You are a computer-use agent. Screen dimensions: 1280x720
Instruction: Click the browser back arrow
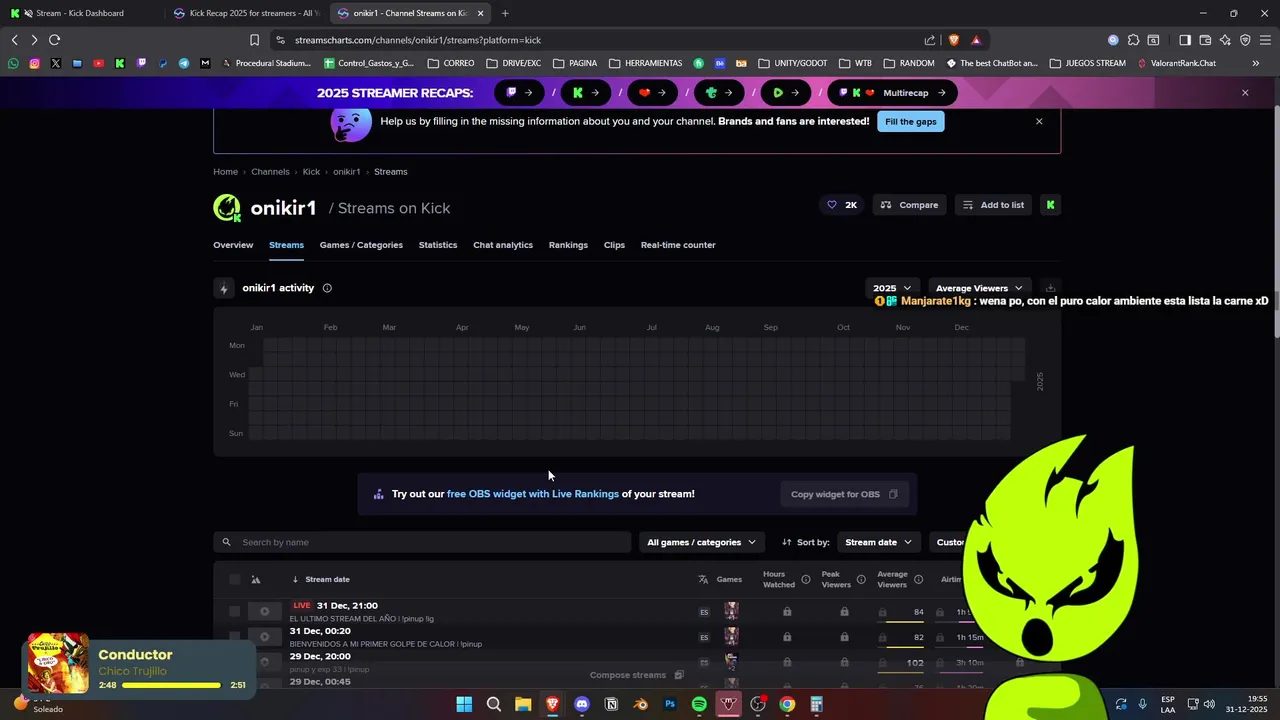(x=14, y=40)
